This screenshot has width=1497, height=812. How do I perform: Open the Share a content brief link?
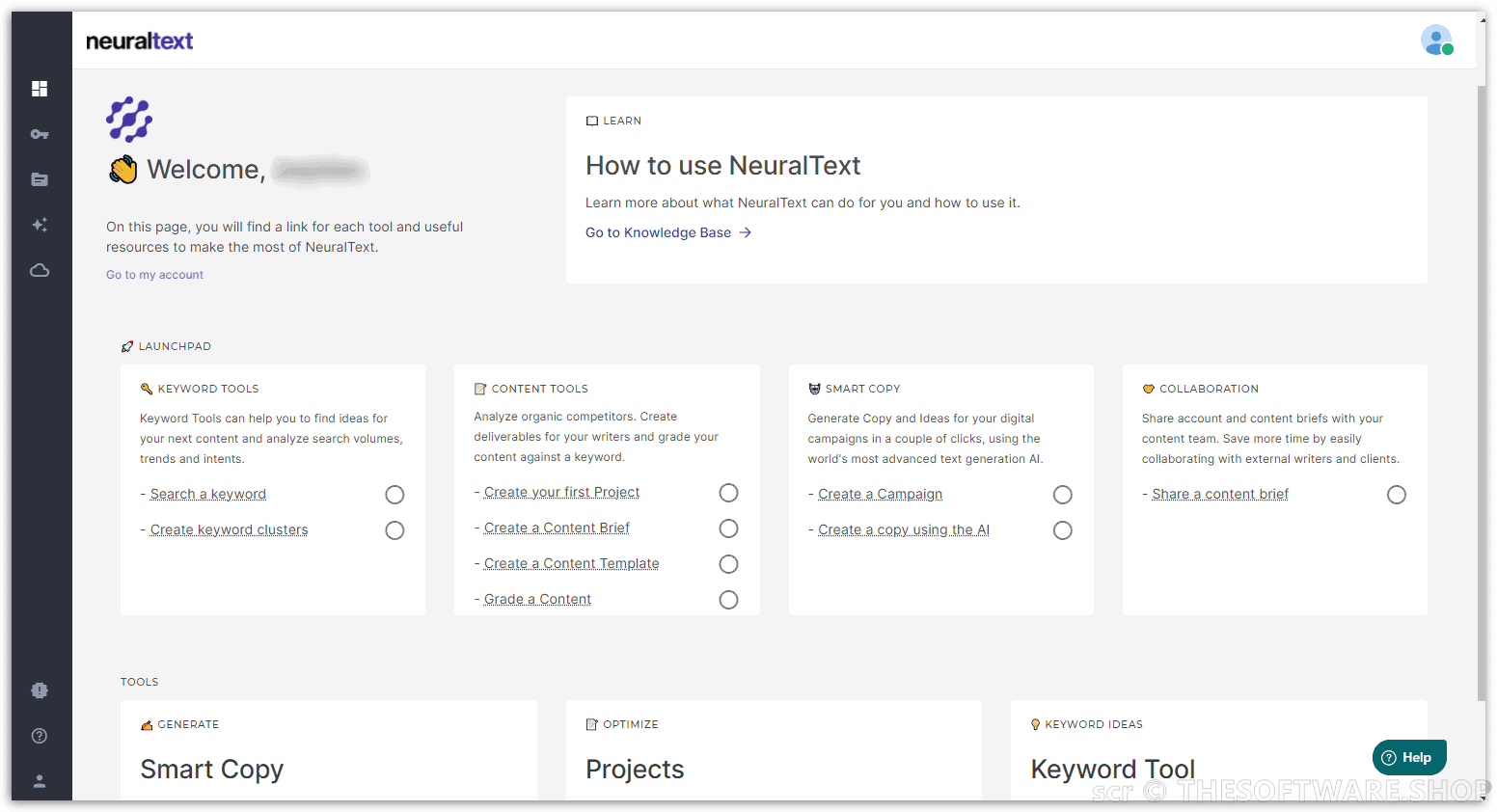1220,494
